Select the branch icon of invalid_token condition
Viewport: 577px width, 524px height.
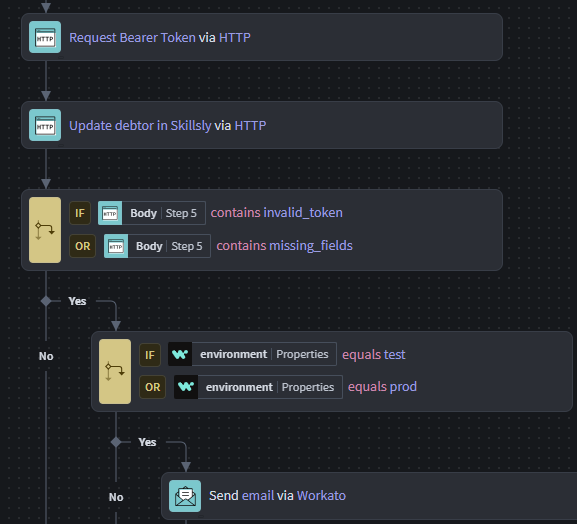point(45,230)
